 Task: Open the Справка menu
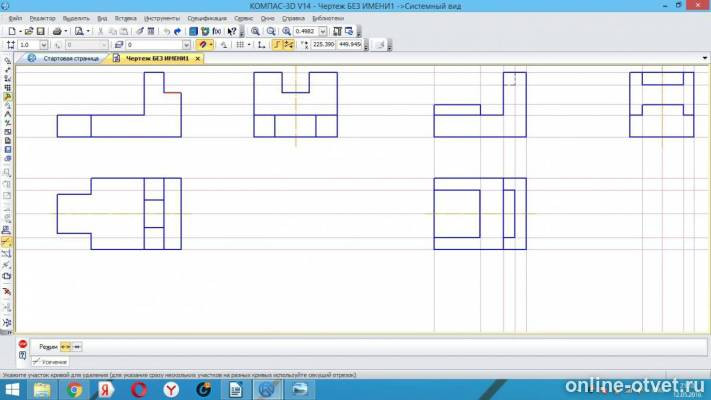coord(293,18)
